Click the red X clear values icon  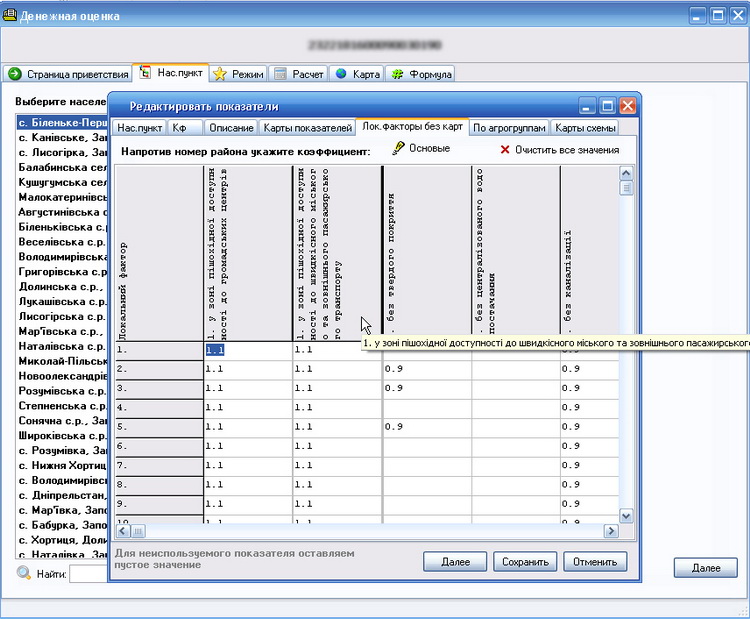click(x=505, y=150)
